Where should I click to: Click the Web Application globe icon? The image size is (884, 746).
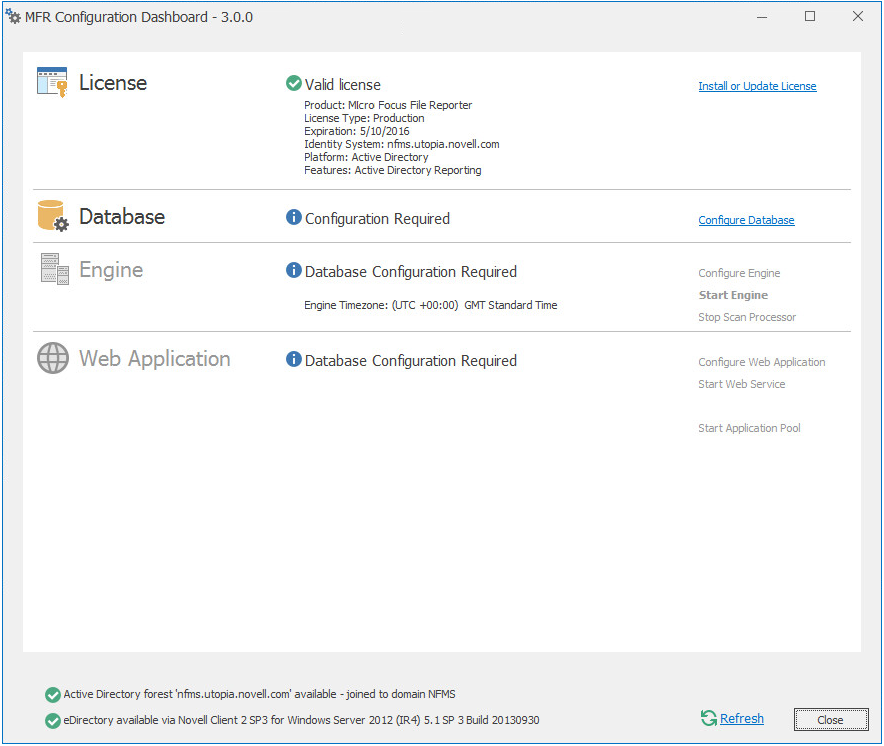(x=53, y=358)
